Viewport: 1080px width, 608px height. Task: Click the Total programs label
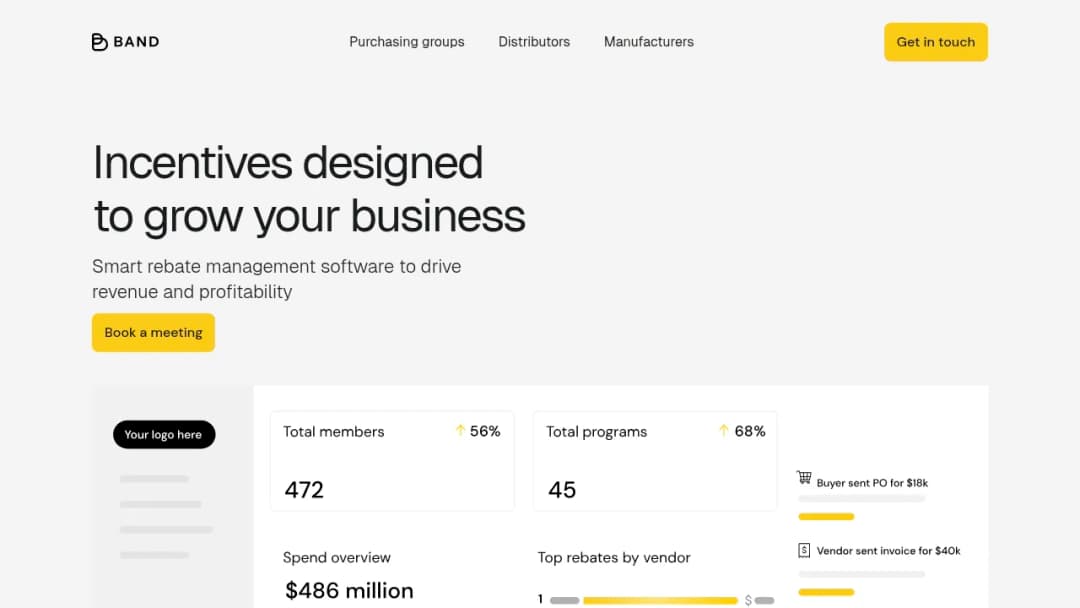(x=596, y=432)
